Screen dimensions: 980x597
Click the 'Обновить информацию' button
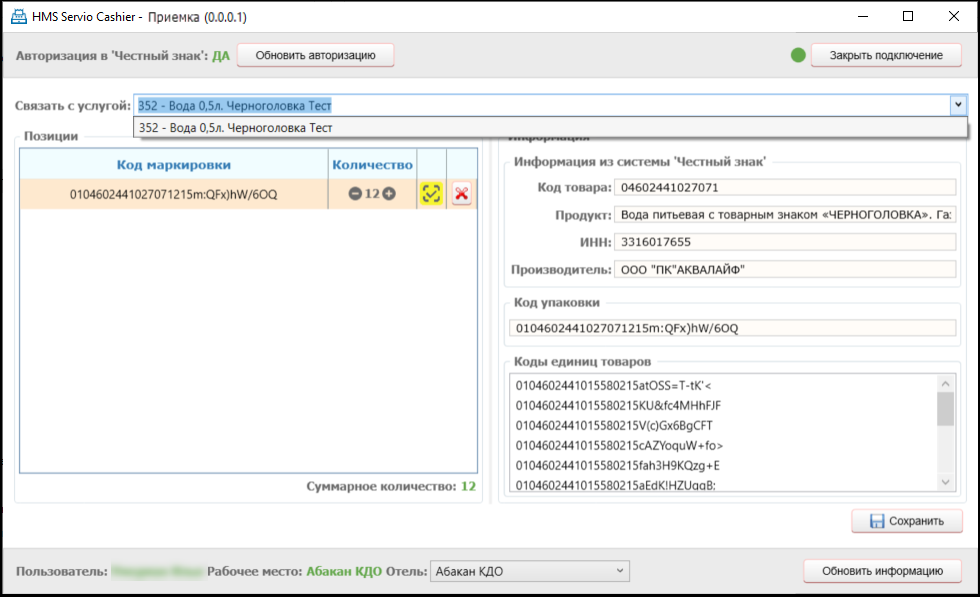882,571
